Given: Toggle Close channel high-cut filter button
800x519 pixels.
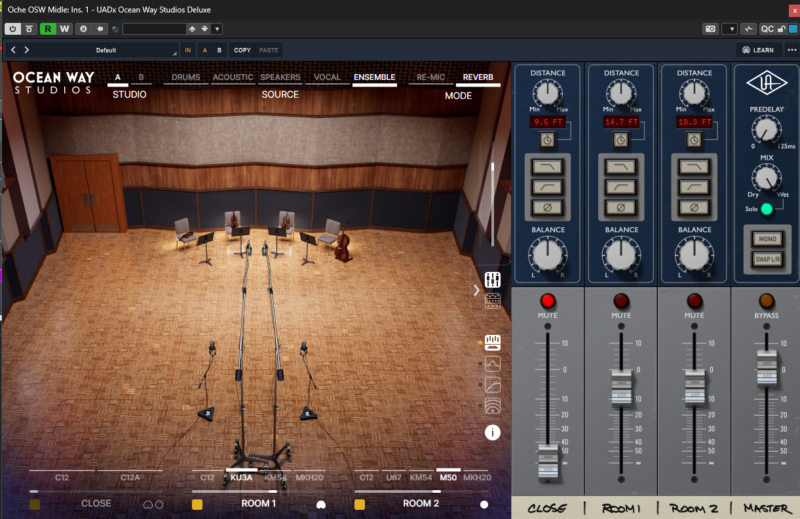Looking at the screenshot, I should click(547, 167).
